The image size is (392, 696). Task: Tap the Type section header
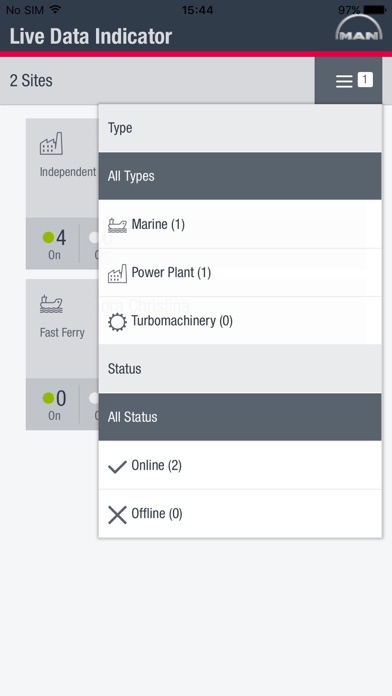click(240, 128)
